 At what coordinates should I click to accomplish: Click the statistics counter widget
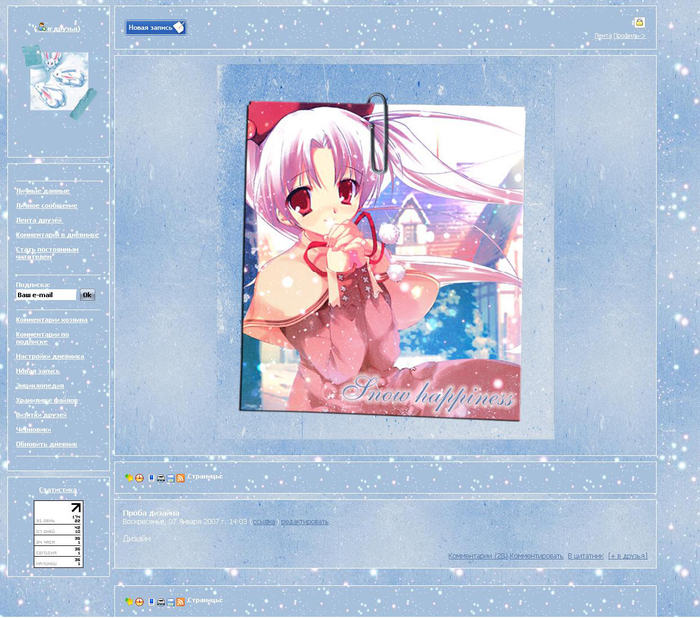point(58,534)
